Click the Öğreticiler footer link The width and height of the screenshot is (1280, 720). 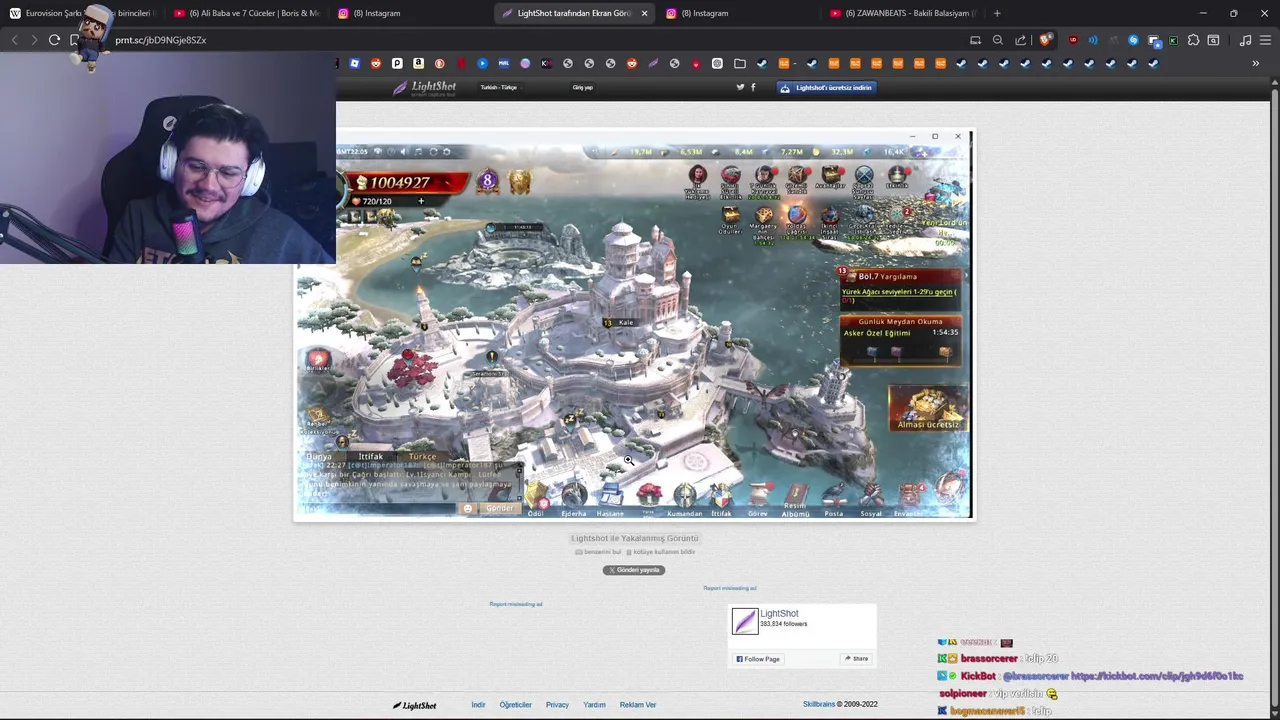[x=516, y=705]
